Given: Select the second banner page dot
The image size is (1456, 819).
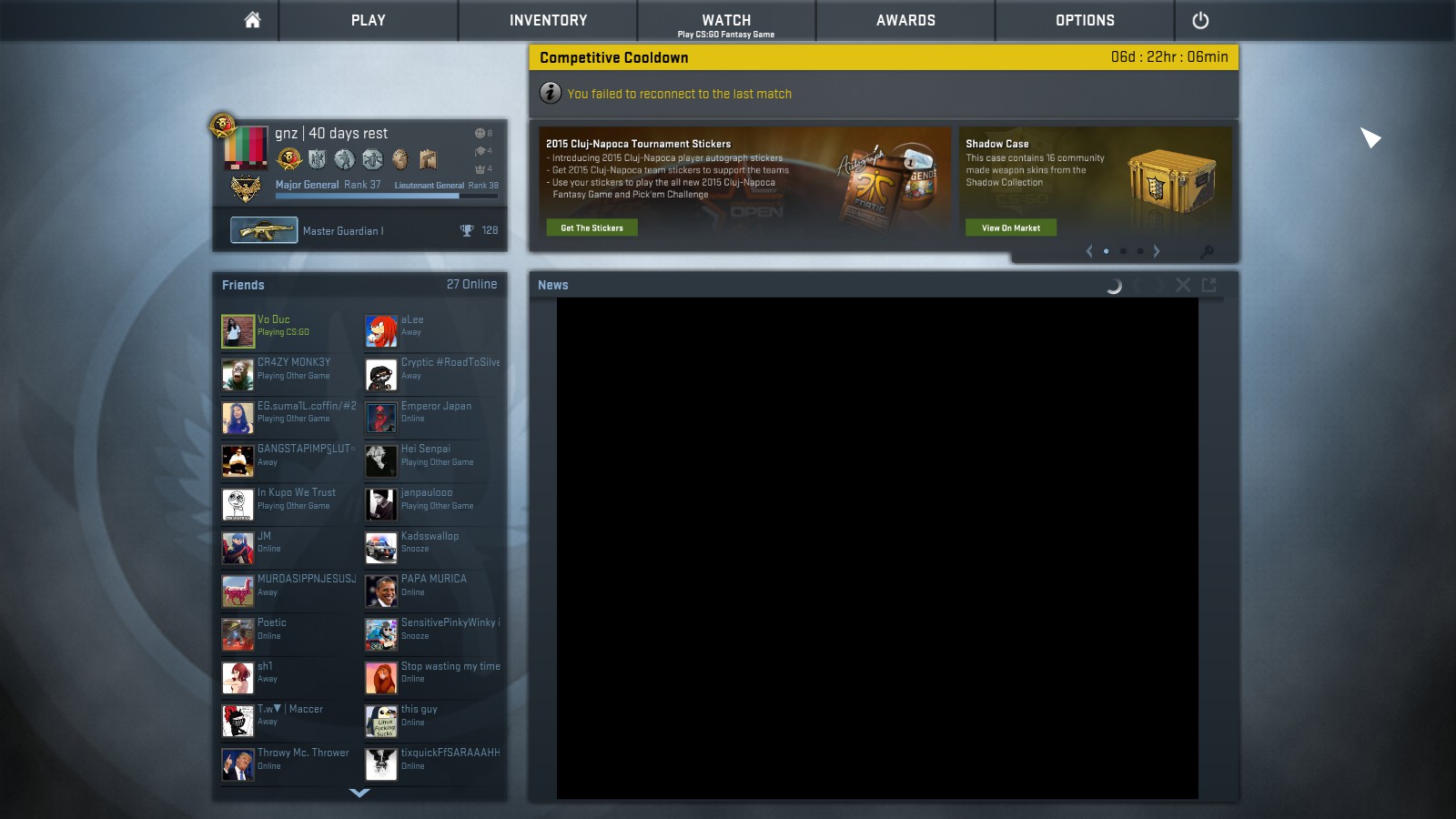Looking at the screenshot, I should click(1123, 251).
